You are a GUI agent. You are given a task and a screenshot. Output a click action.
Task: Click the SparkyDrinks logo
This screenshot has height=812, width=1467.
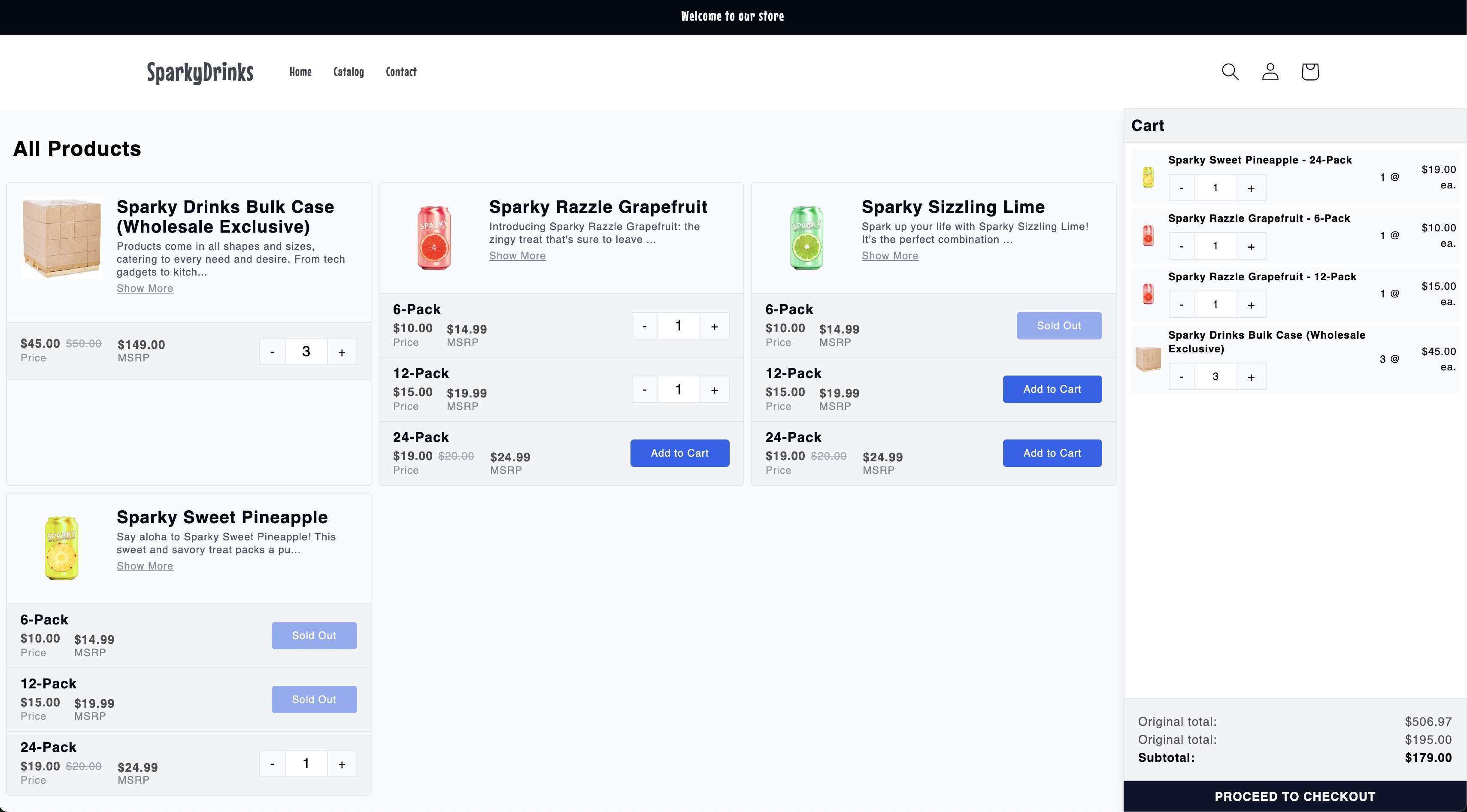pyautogui.click(x=200, y=73)
